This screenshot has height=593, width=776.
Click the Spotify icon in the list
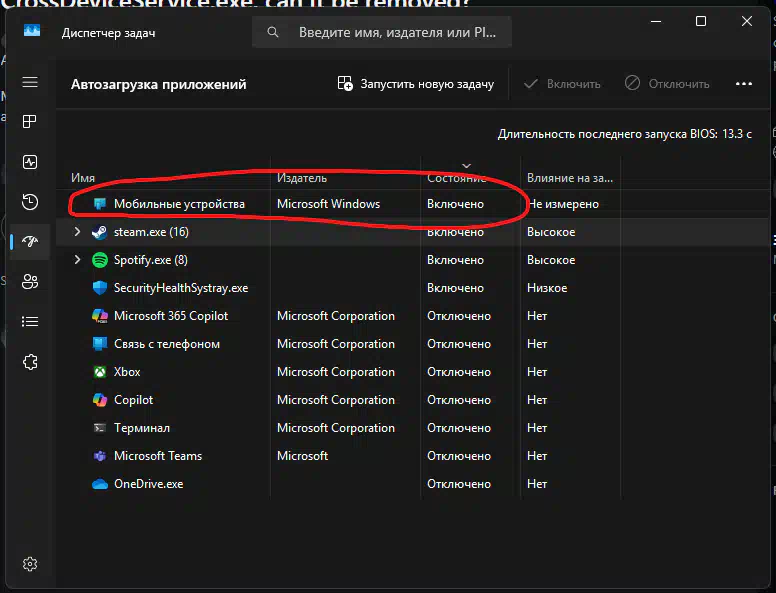click(x=100, y=260)
